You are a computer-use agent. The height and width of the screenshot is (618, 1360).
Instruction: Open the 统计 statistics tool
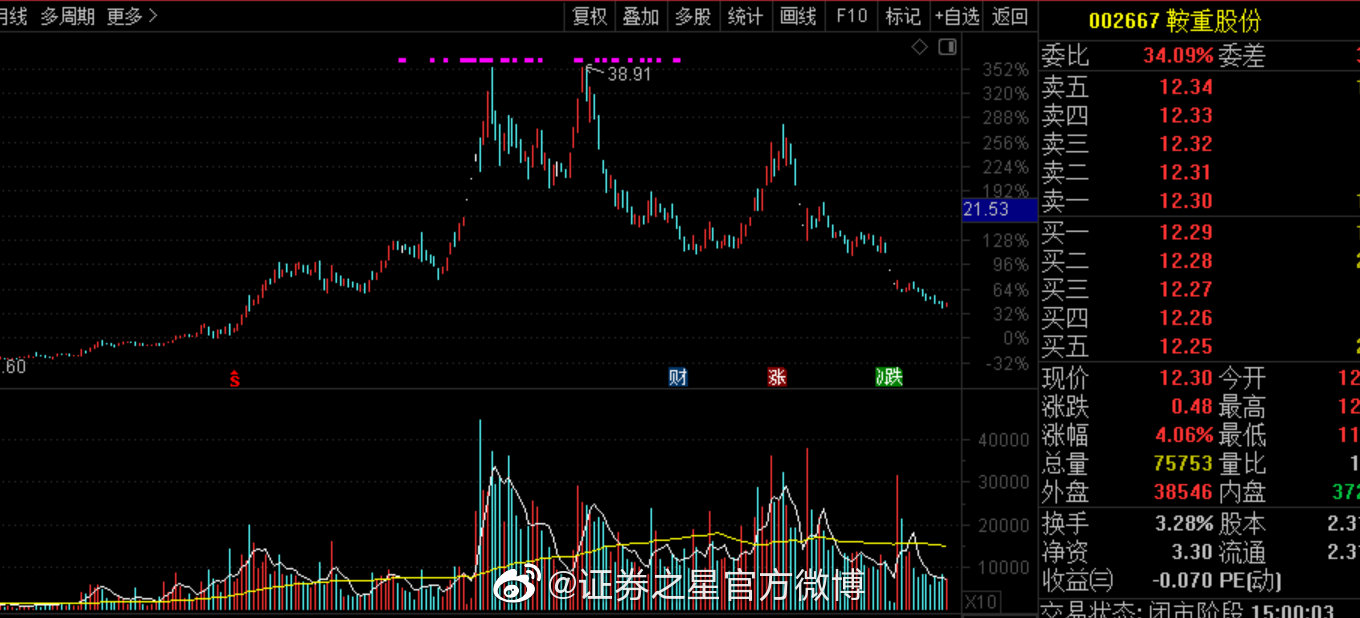point(745,16)
